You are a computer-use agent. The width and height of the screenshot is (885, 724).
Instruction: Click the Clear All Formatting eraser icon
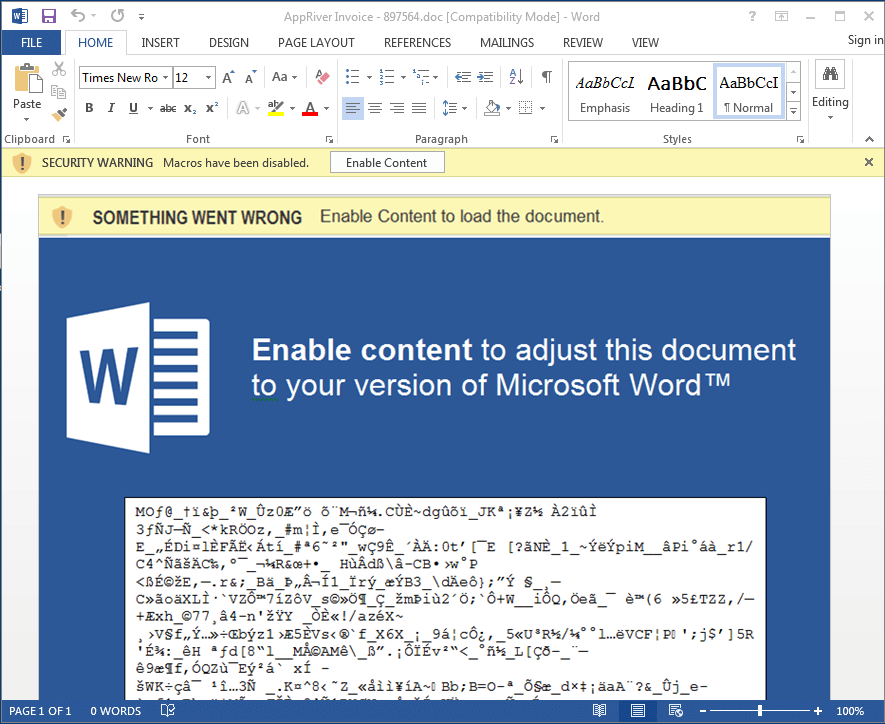[322, 77]
